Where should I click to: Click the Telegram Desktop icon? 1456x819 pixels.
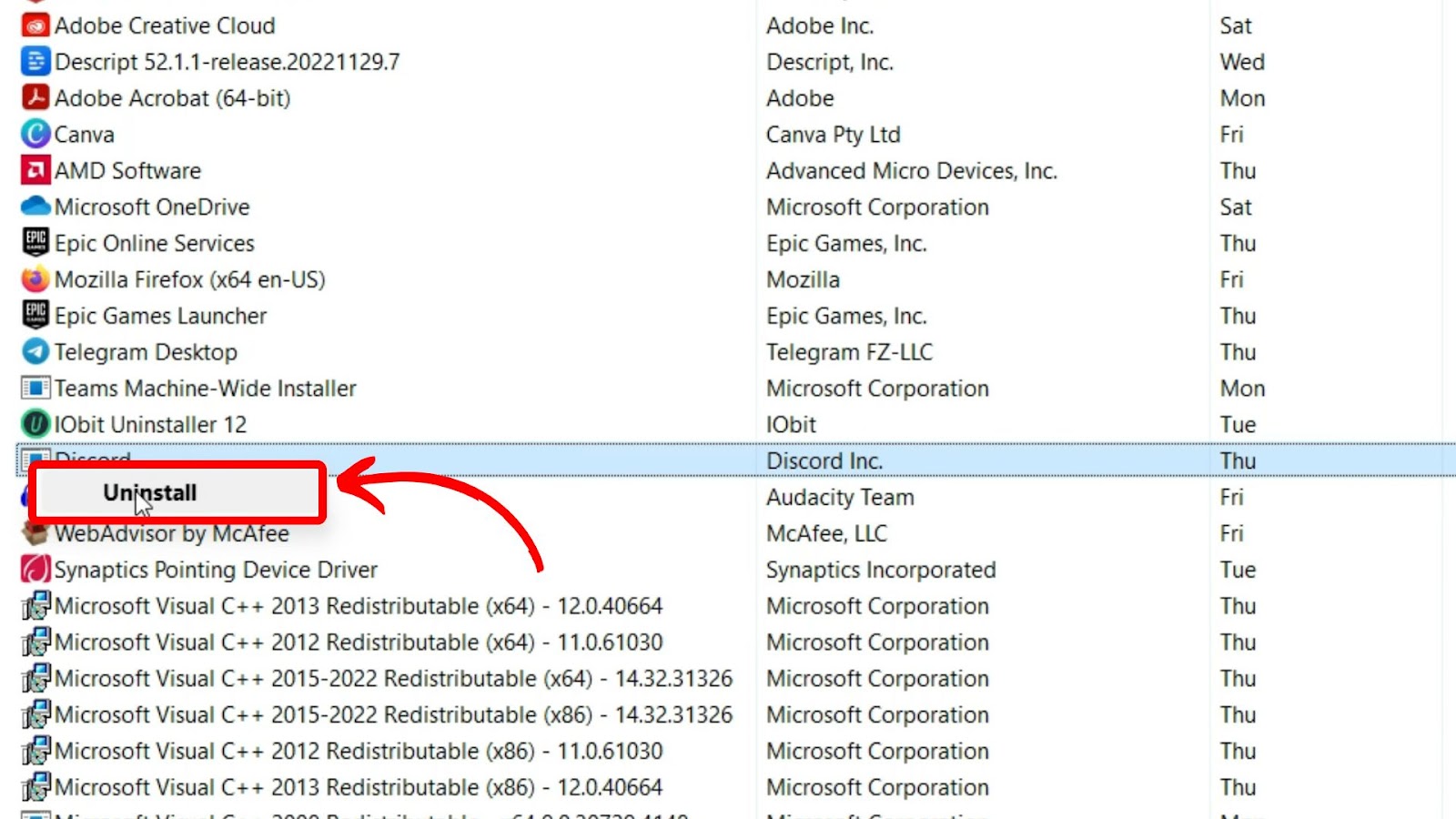click(x=35, y=352)
